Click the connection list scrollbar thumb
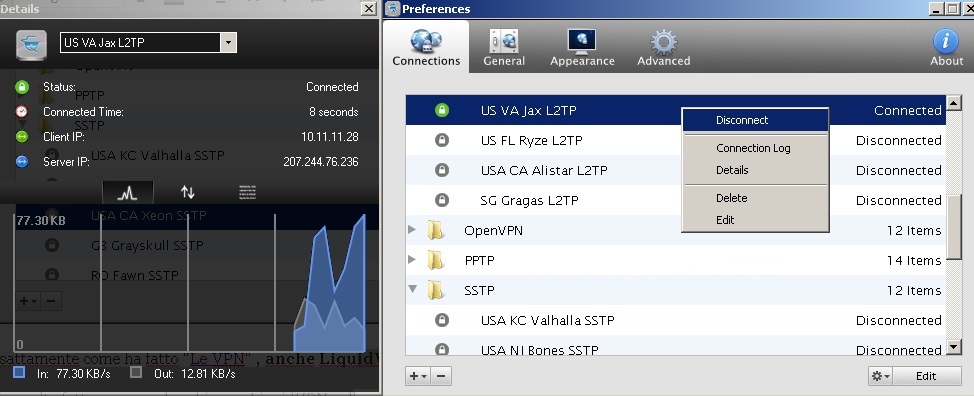Screen dimensions: 974x396 pos(954,227)
